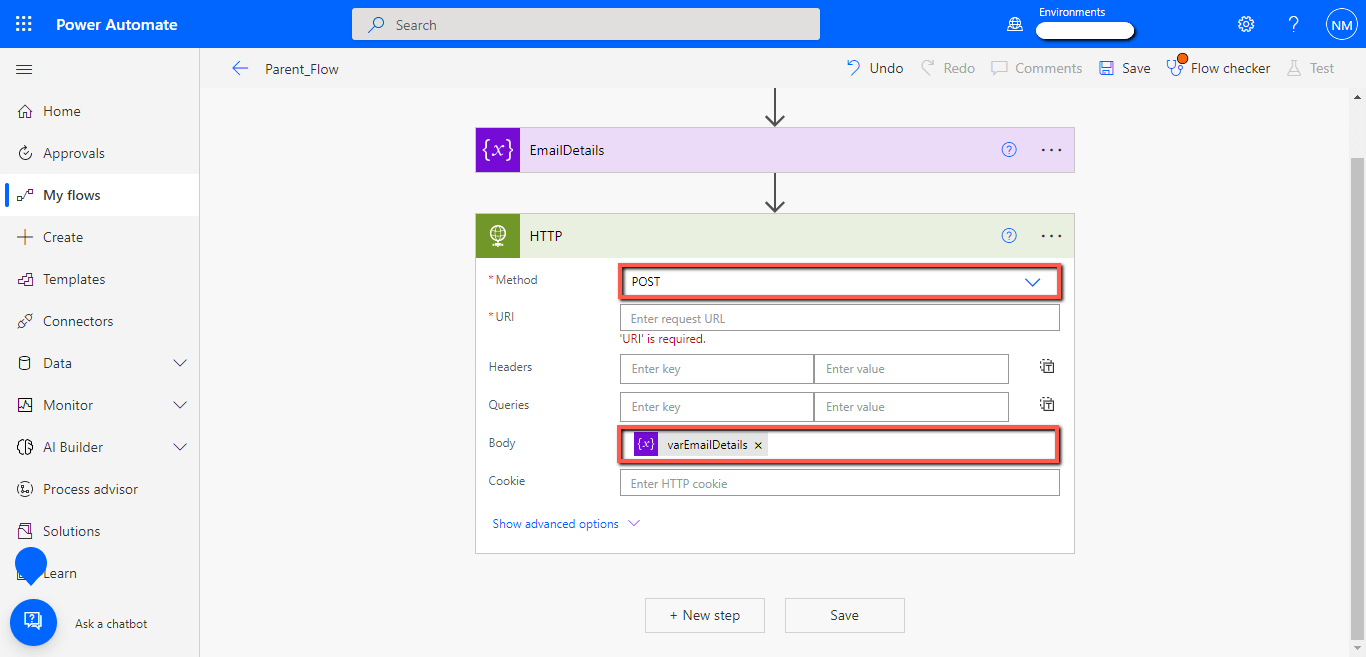Remove the varEmailDetails token from Body

click(x=758, y=445)
